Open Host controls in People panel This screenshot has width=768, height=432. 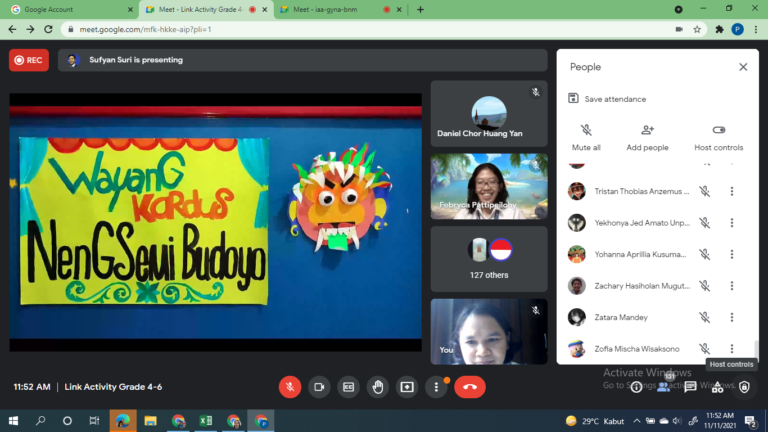coord(718,136)
